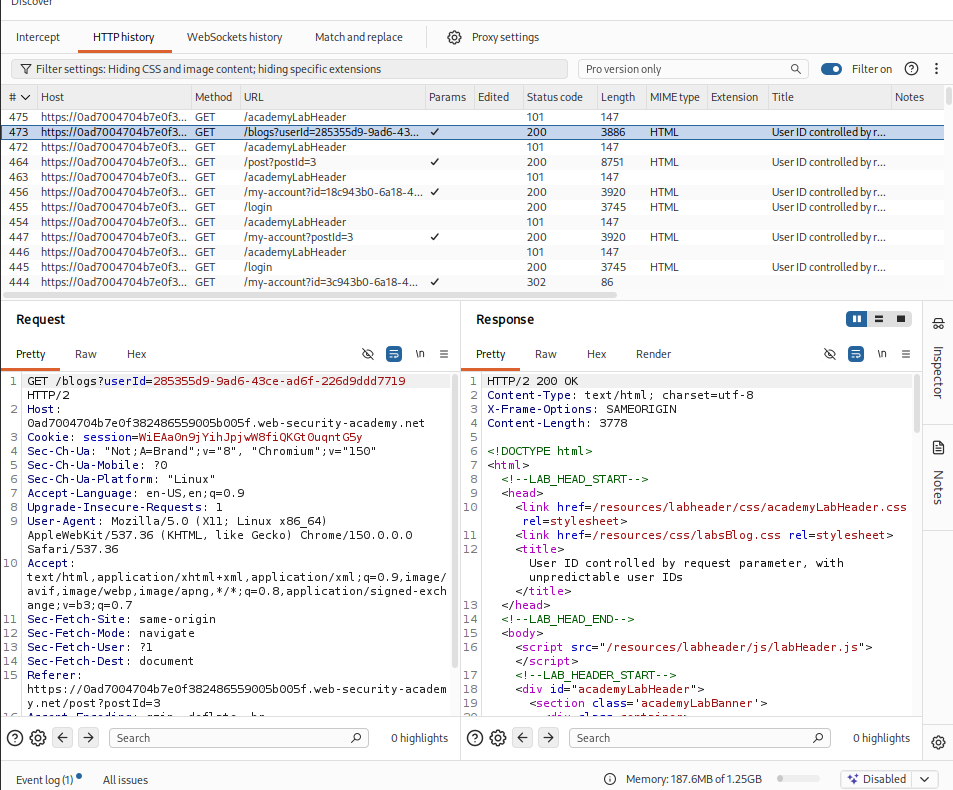Toggle word wrap in the Response pane
This screenshot has height=790, width=953.
pyautogui.click(x=856, y=354)
